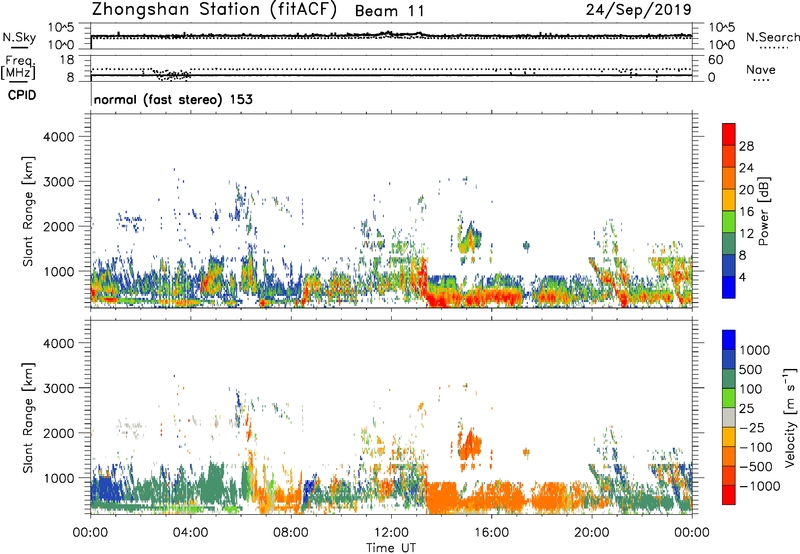Image resolution: width=800 pixels, height=554 pixels.
Task: Click the Slant Range label of power panel
Action: coord(28,211)
